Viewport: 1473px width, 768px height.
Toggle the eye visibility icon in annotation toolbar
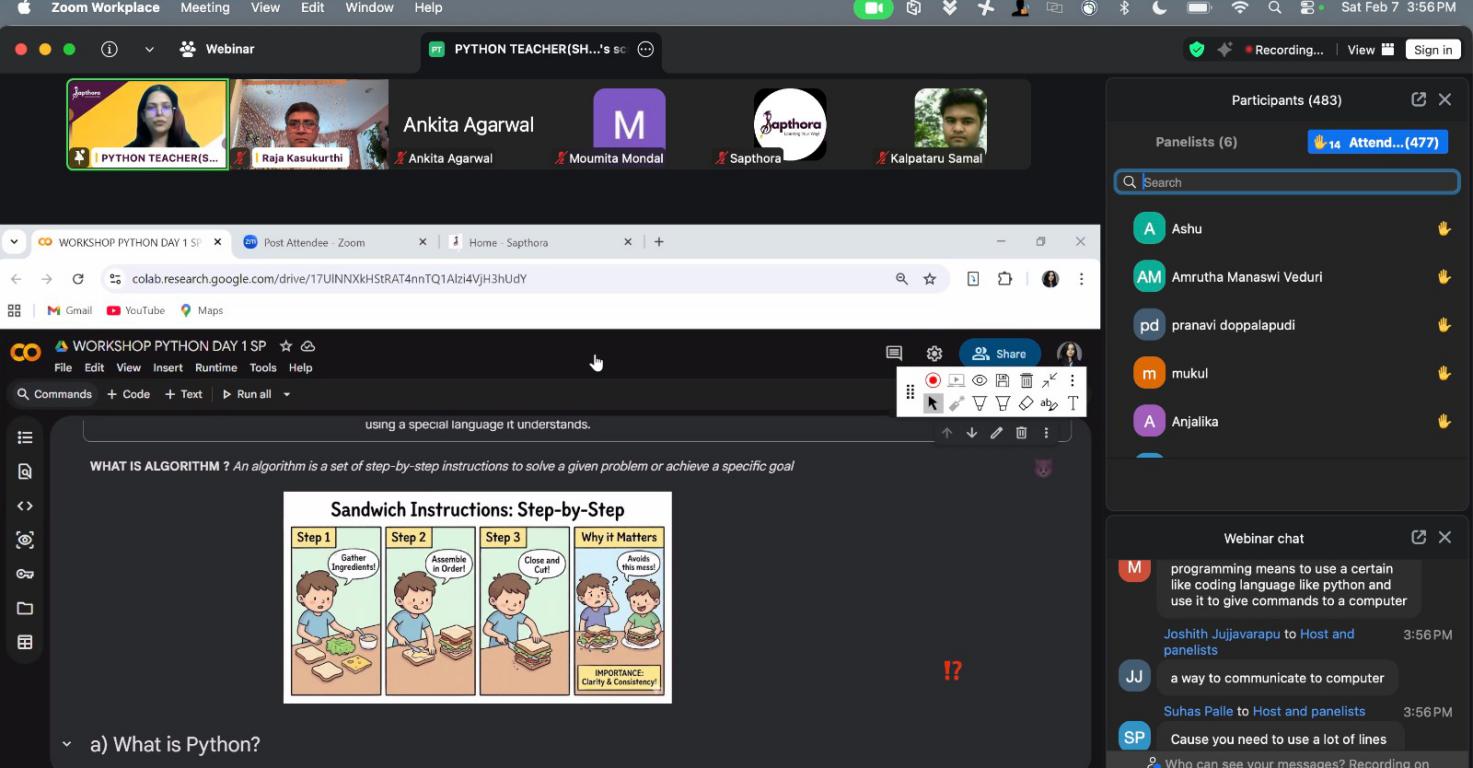[x=979, y=380]
